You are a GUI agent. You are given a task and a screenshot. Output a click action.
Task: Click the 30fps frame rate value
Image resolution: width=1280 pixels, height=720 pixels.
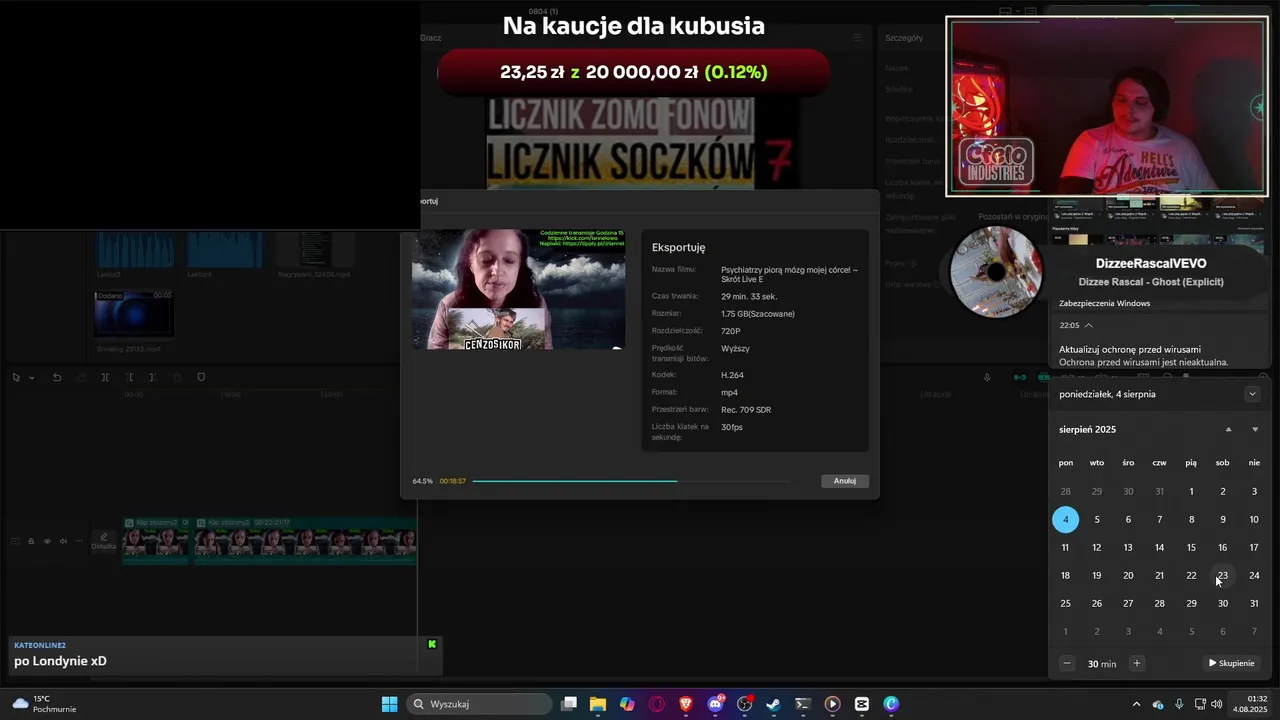(732, 427)
